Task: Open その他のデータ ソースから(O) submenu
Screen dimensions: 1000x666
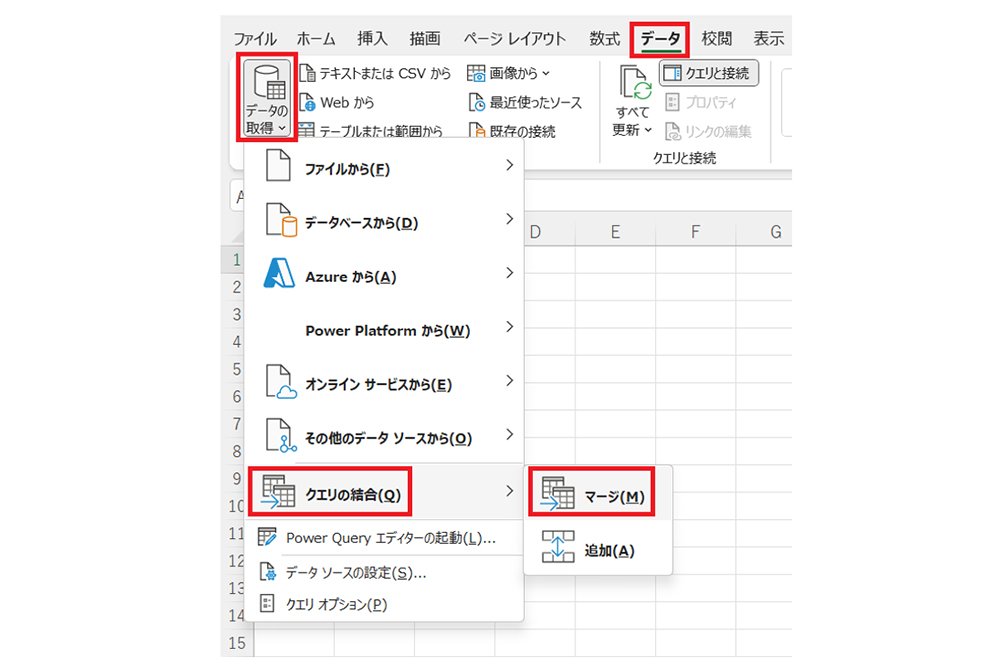Action: (x=384, y=437)
